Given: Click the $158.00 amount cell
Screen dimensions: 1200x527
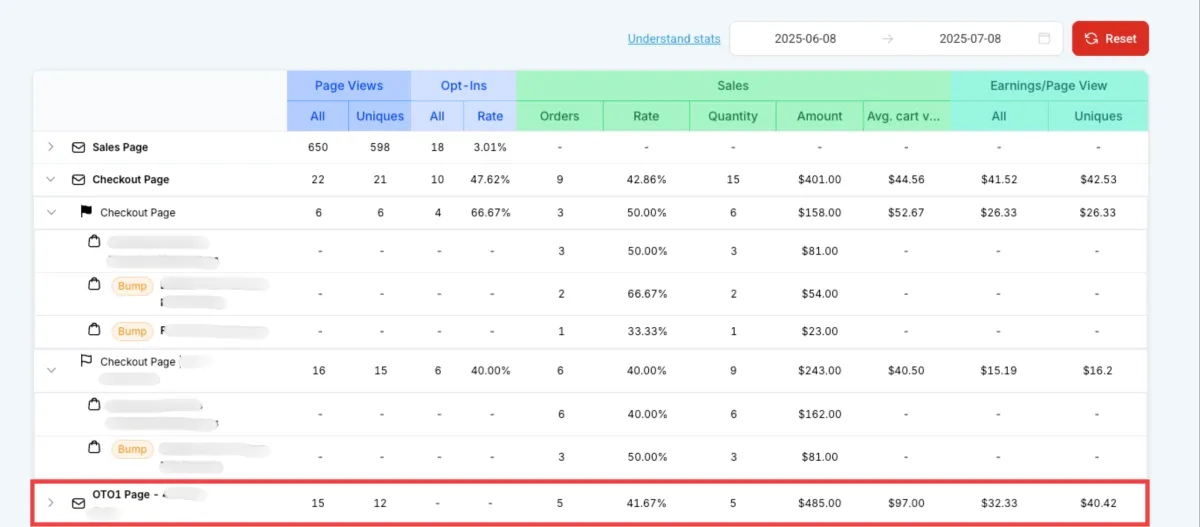Looking at the screenshot, I should pyautogui.click(x=820, y=212).
